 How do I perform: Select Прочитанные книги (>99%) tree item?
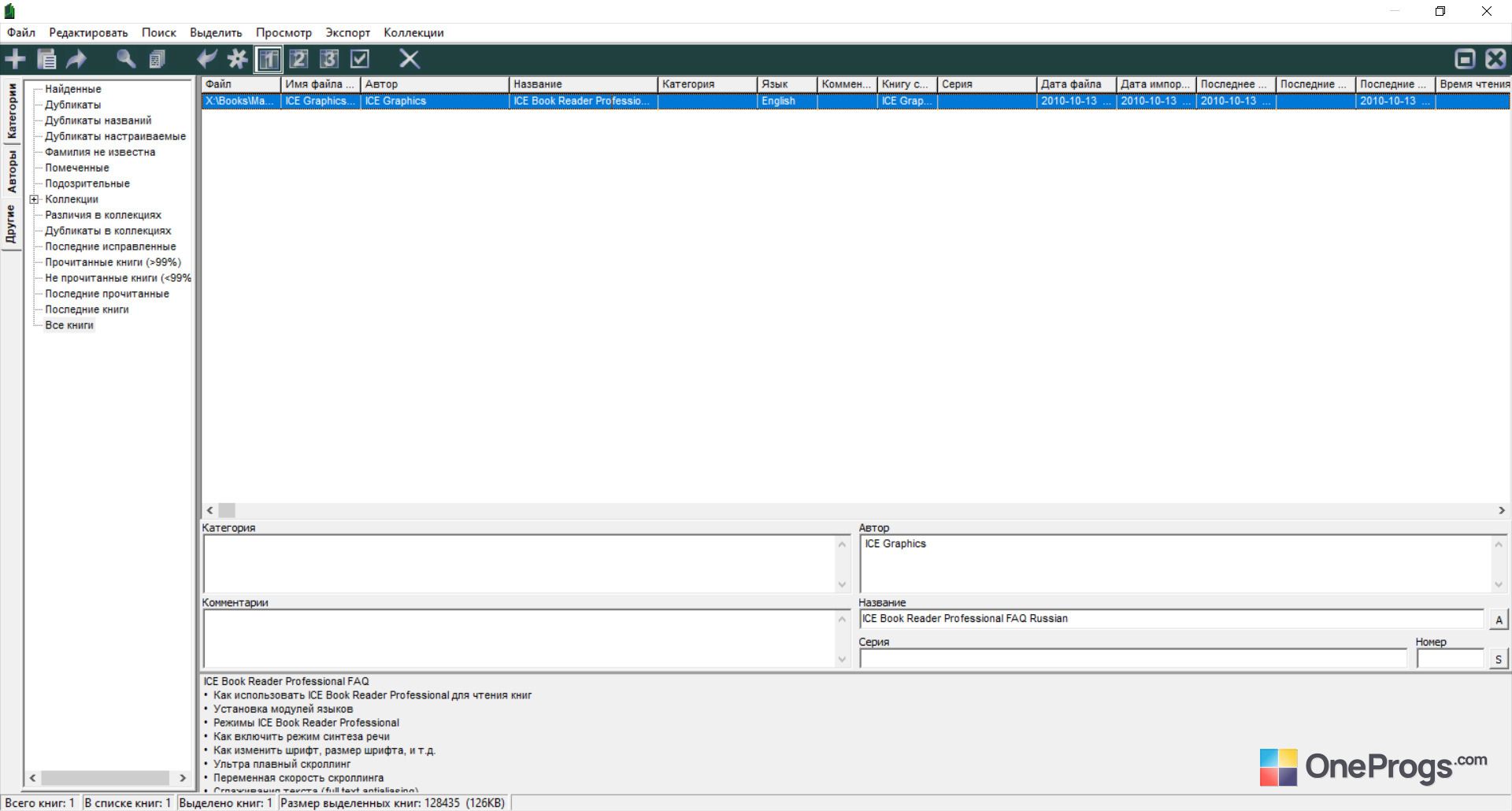(113, 262)
